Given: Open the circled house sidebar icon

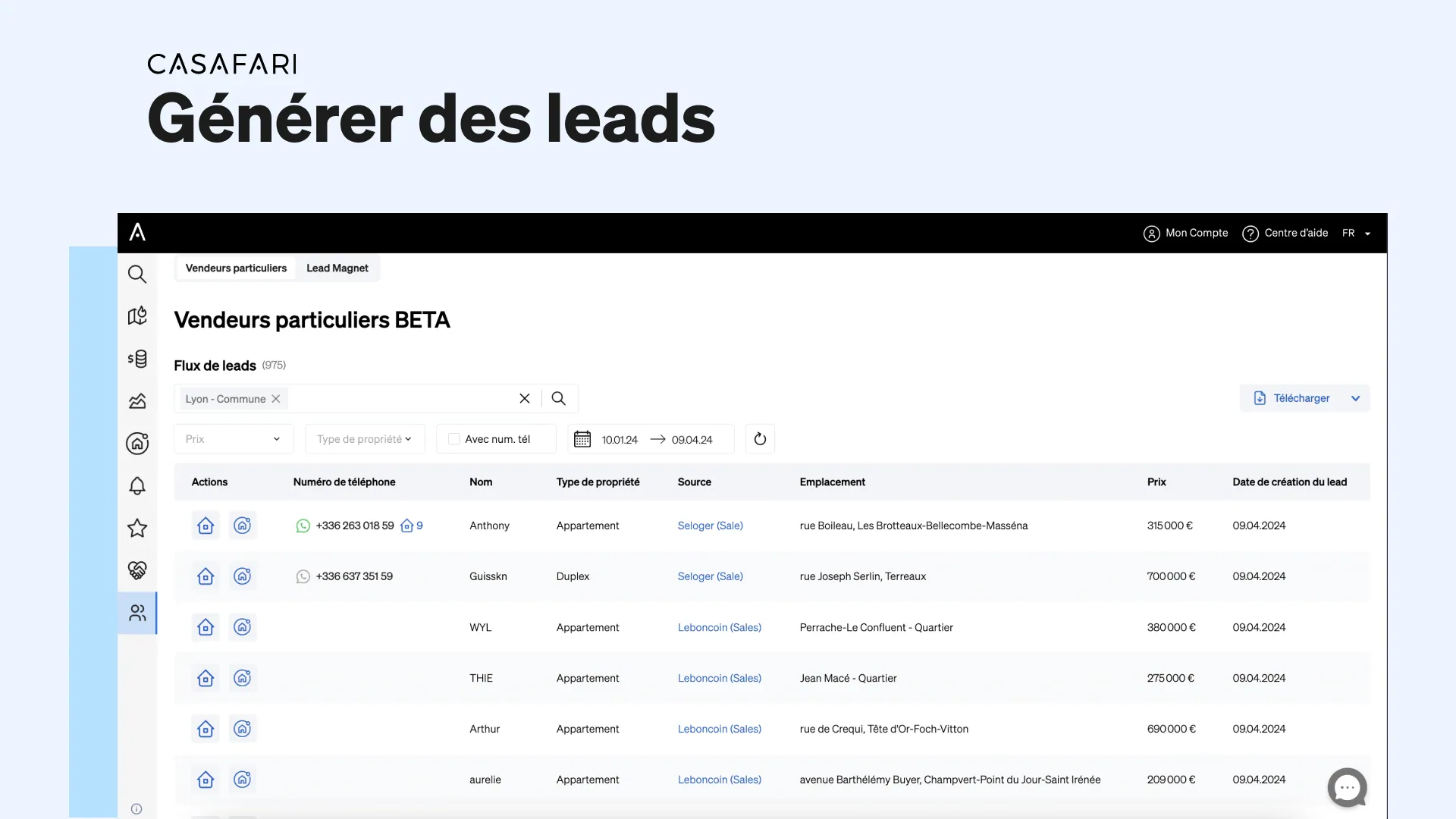Looking at the screenshot, I should (137, 444).
